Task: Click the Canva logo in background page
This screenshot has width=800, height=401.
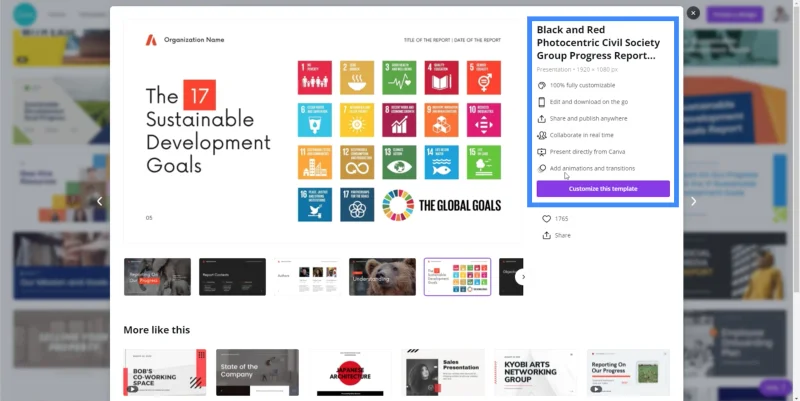Action: tap(24, 14)
